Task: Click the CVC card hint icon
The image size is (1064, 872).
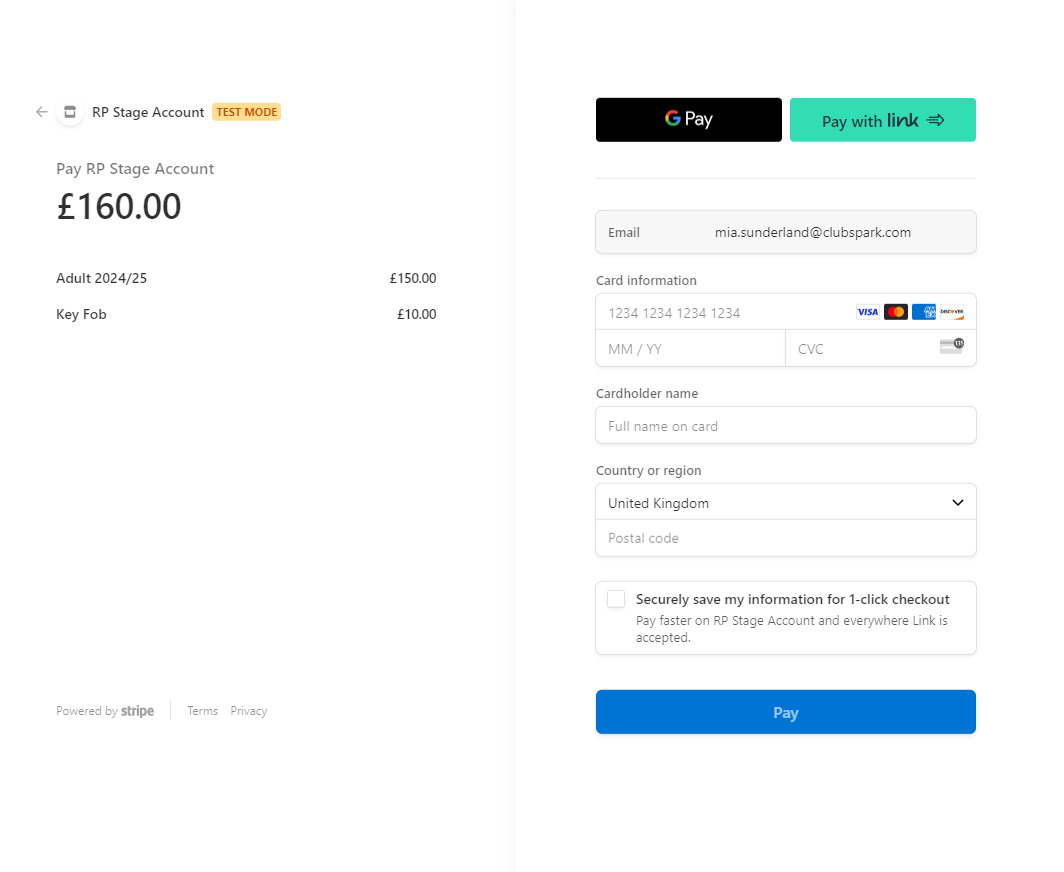Action: tap(952, 346)
